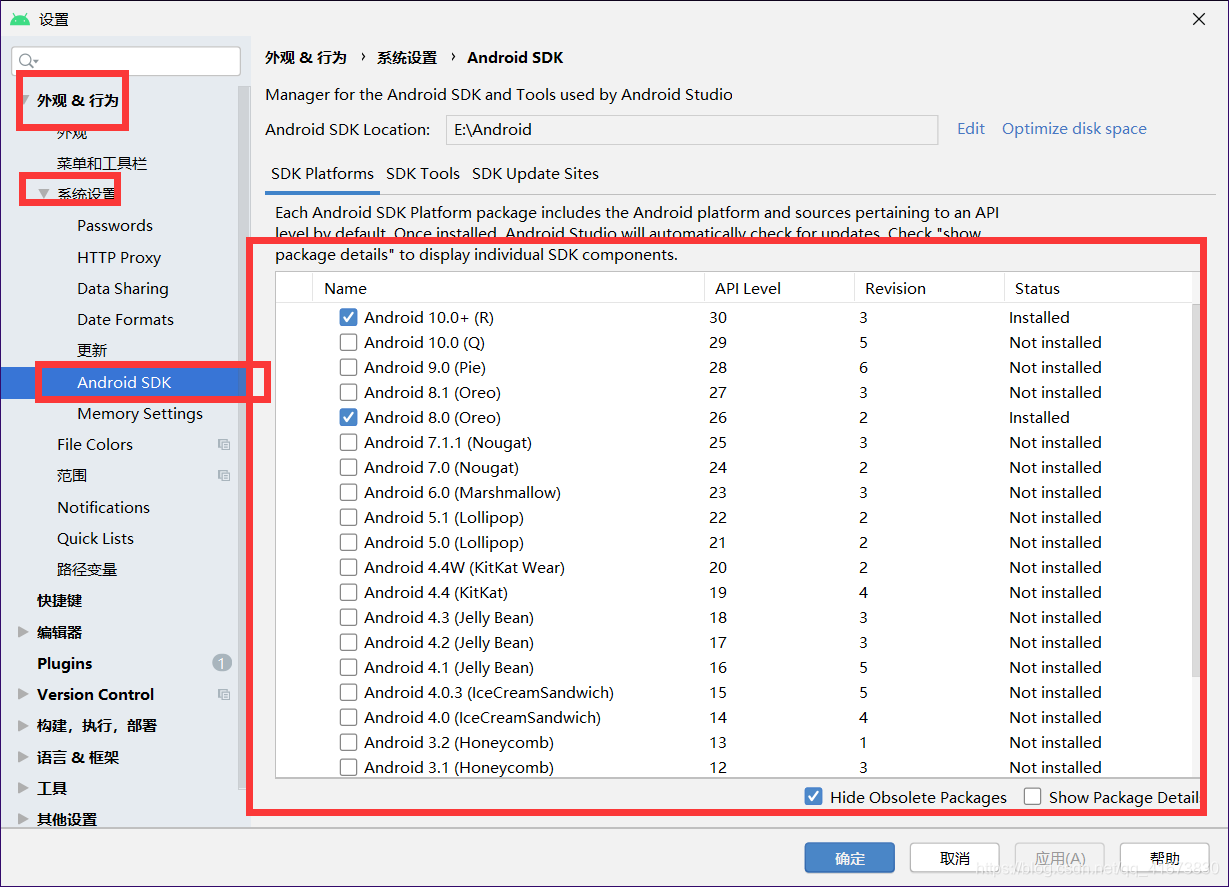The image size is (1229, 887).
Task: Open Passwords settings page
Action: (x=115, y=226)
